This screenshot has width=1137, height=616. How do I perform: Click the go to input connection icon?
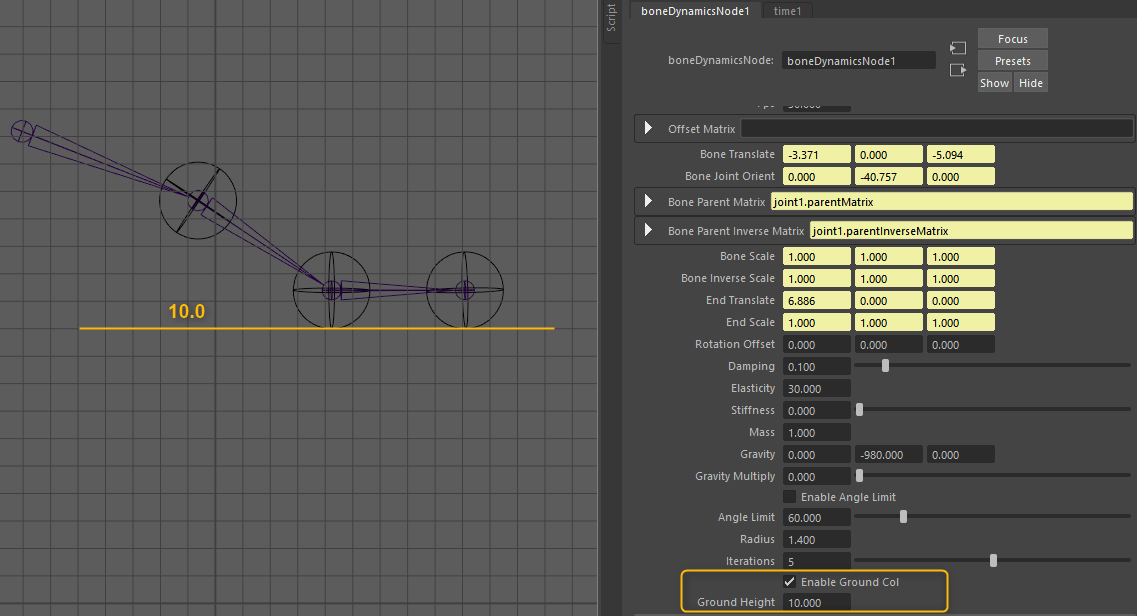point(958,48)
